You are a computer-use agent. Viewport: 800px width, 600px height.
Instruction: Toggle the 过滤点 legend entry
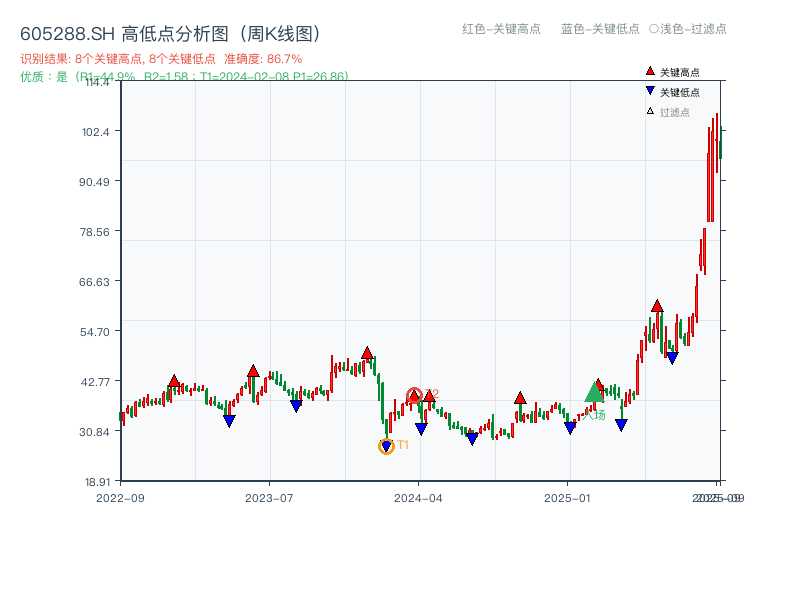click(668, 112)
